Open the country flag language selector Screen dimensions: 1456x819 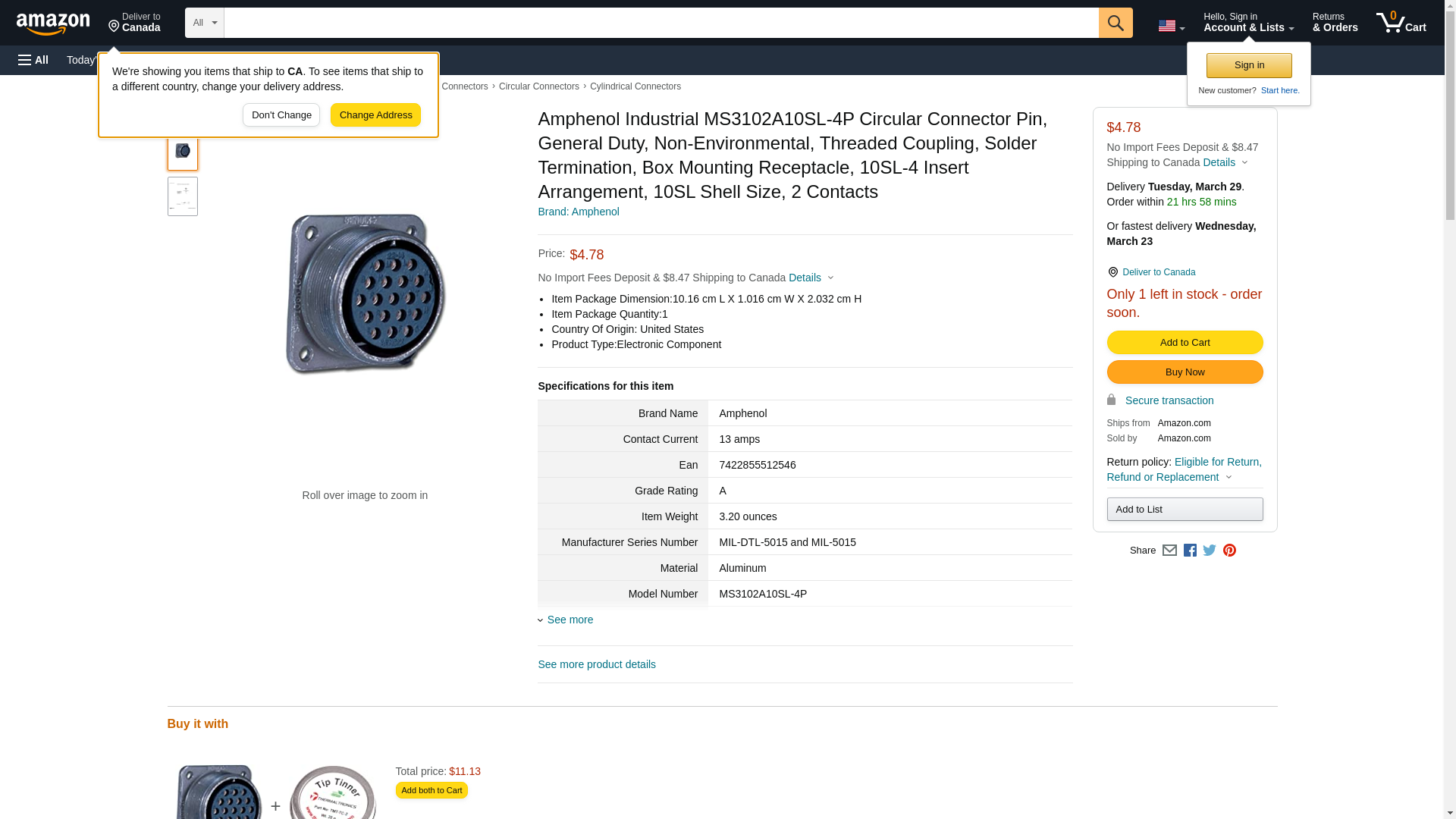click(x=1171, y=26)
